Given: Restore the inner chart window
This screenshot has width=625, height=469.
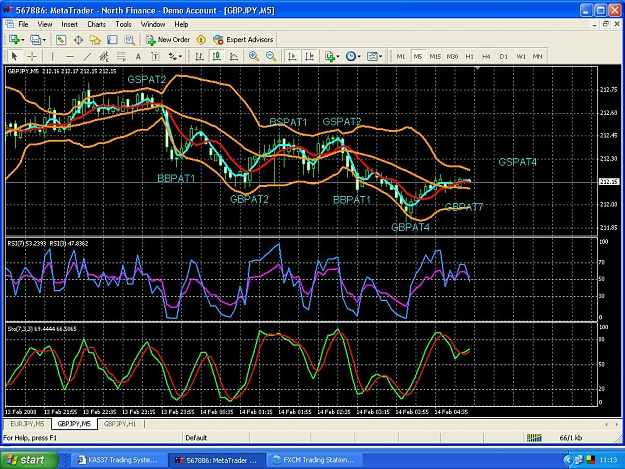Looking at the screenshot, I should coord(606,24).
